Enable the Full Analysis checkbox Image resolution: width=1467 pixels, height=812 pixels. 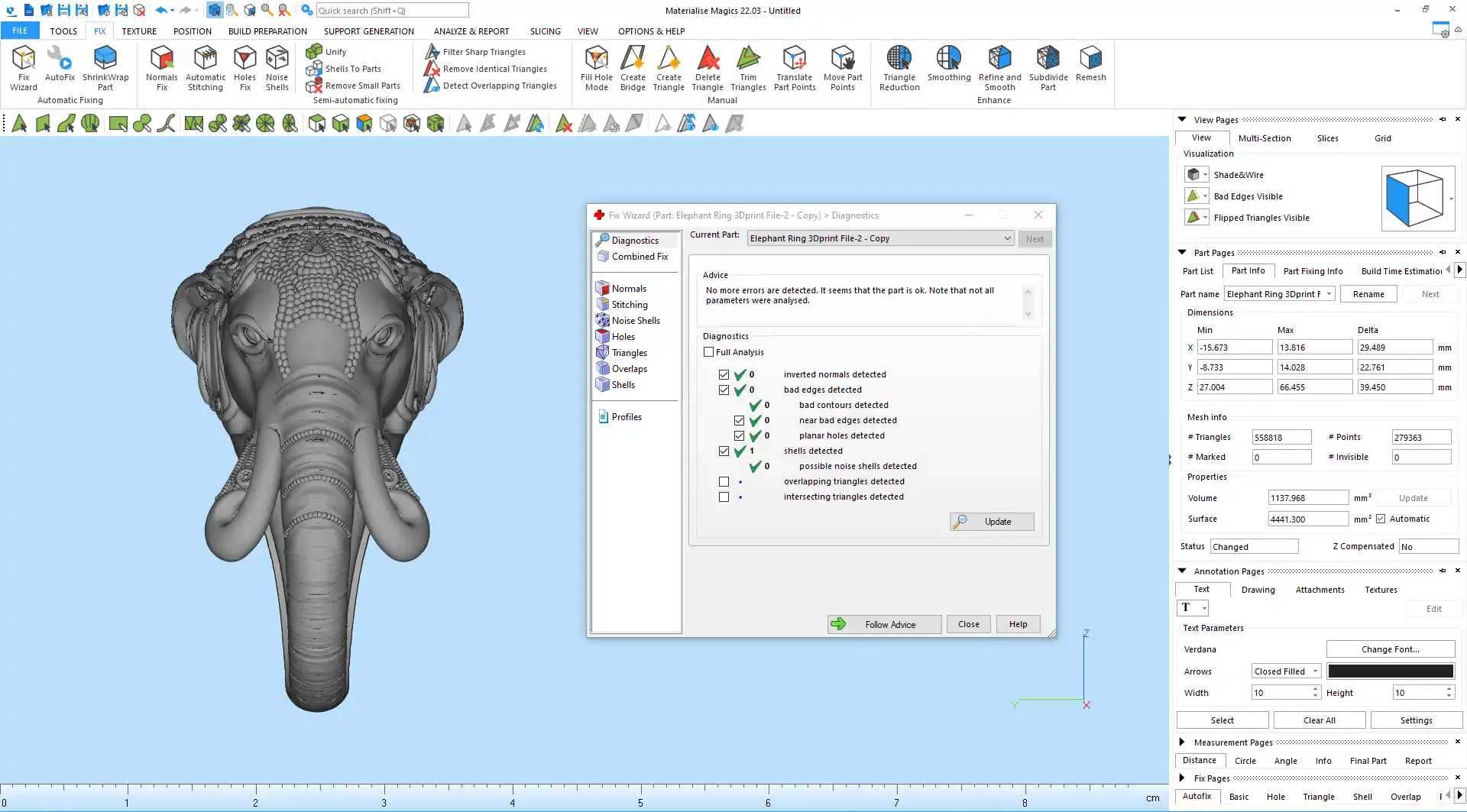tap(708, 352)
